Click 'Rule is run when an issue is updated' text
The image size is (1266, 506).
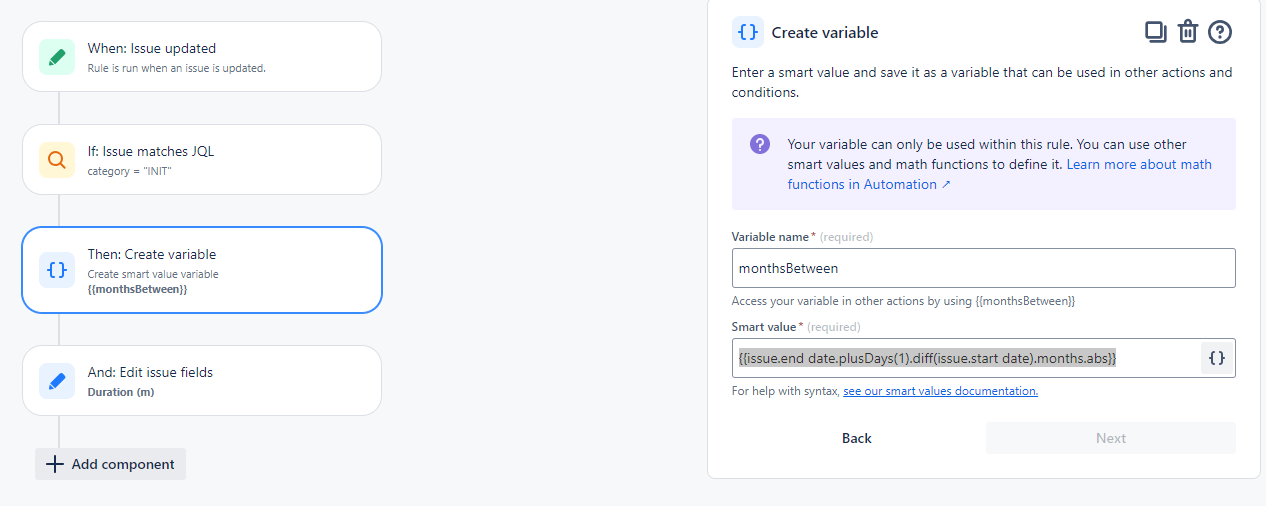tap(177, 68)
